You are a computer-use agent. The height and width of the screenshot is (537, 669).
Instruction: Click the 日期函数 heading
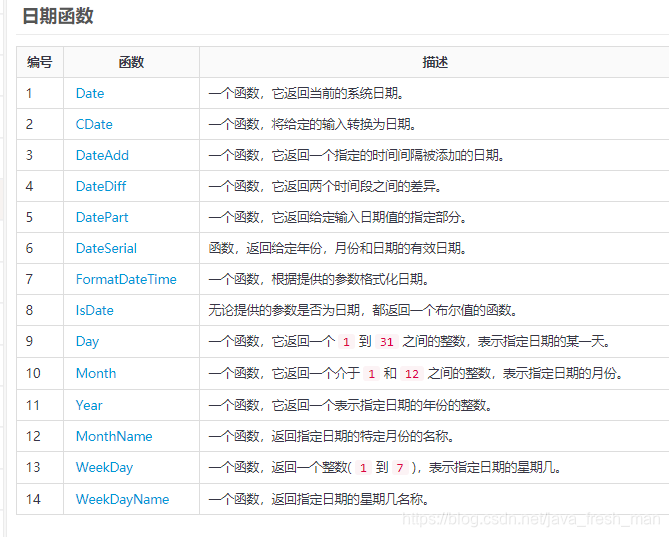[x=58, y=16]
